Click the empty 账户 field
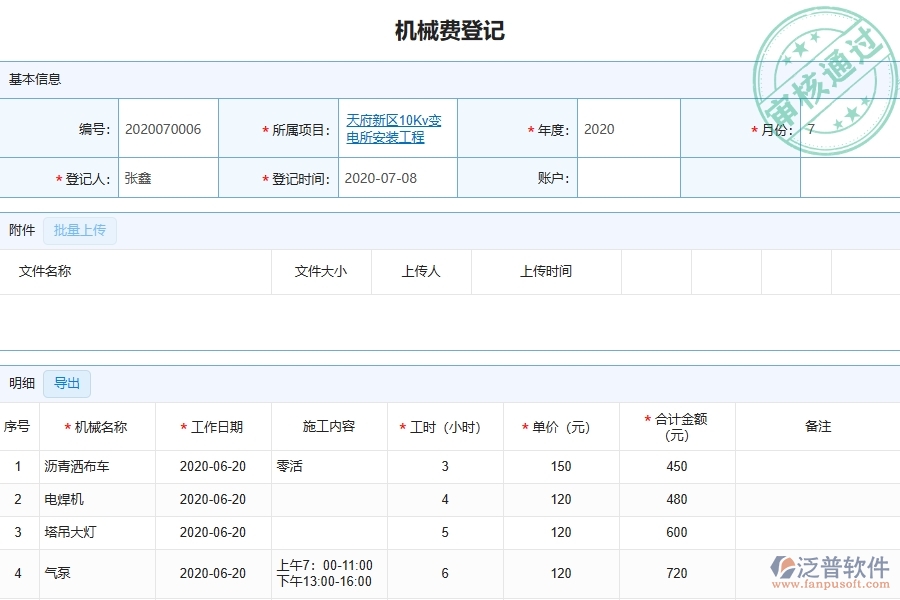Screen dimensions: 900x600 pyautogui.click(x=628, y=179)
